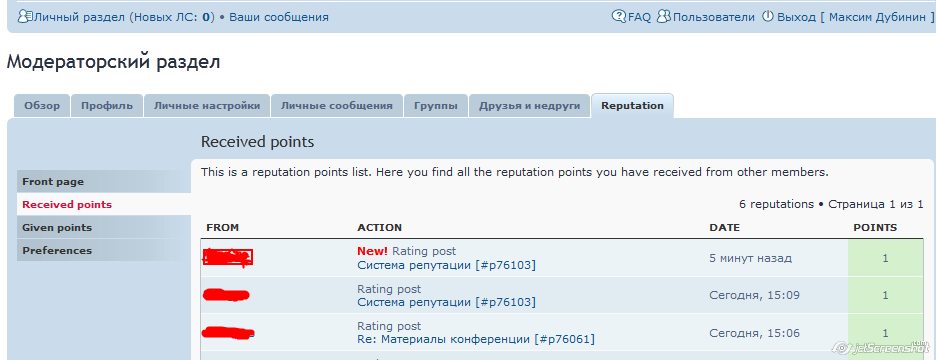Switch to the Группы tab
936x360 pixels.
pos(436,106)
